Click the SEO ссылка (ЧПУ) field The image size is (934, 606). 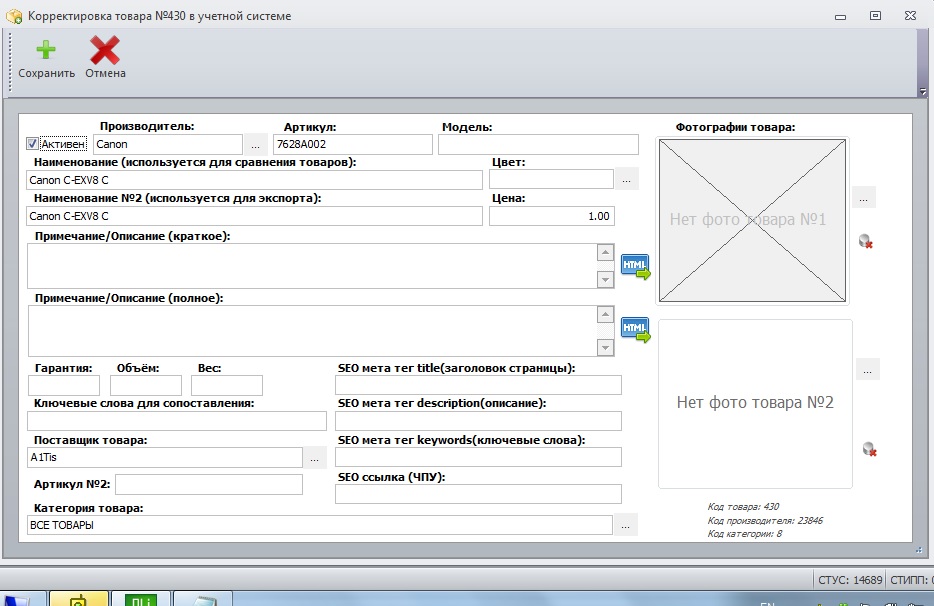coord(478,494)
